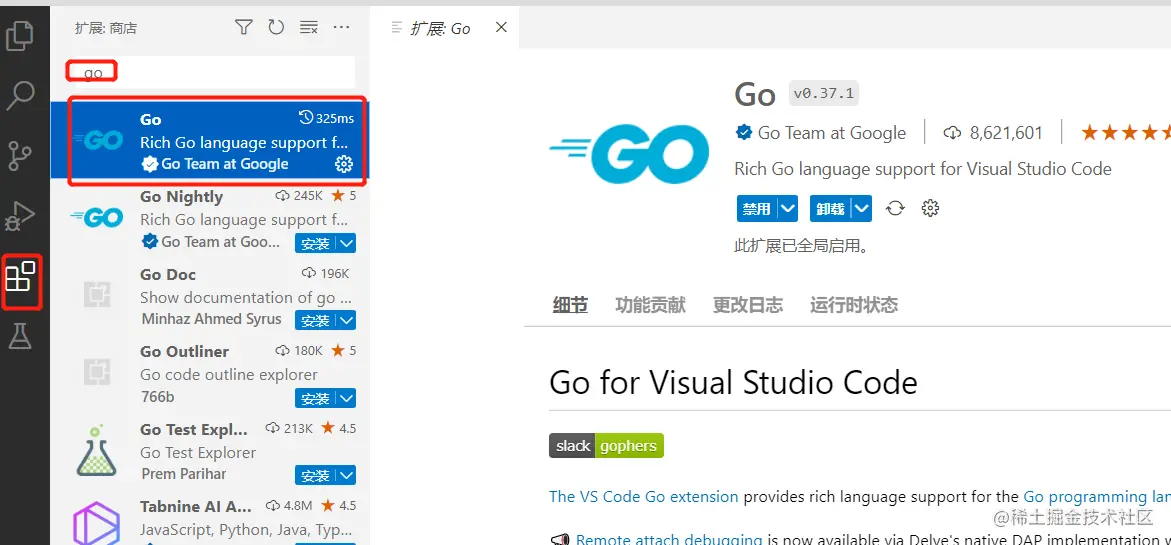Open the Go programming language link
The image size is (1171, 545).
click(x=1096, y=496)
